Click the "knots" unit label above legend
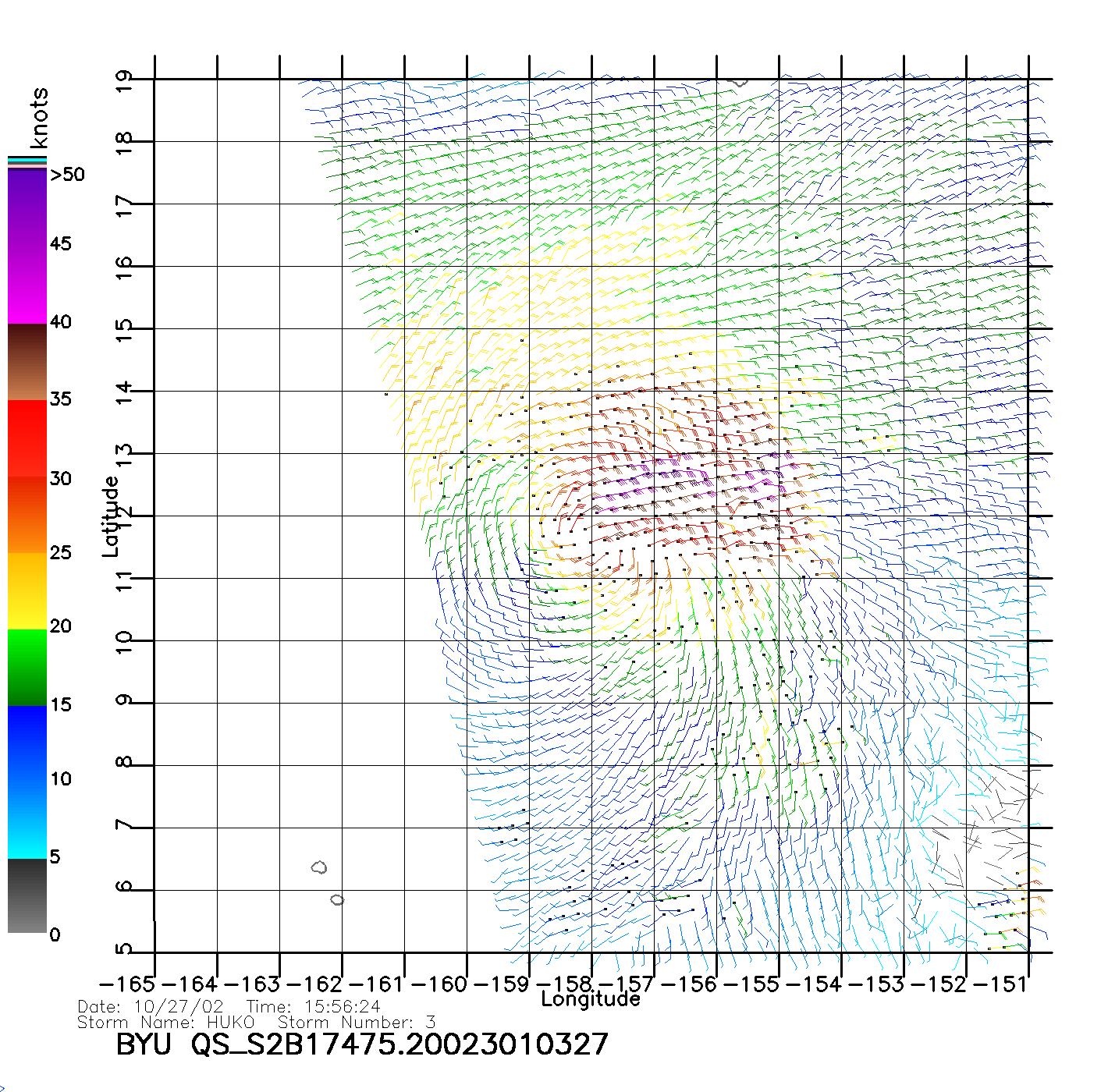1108x1092 pixels. click(39, 118)
